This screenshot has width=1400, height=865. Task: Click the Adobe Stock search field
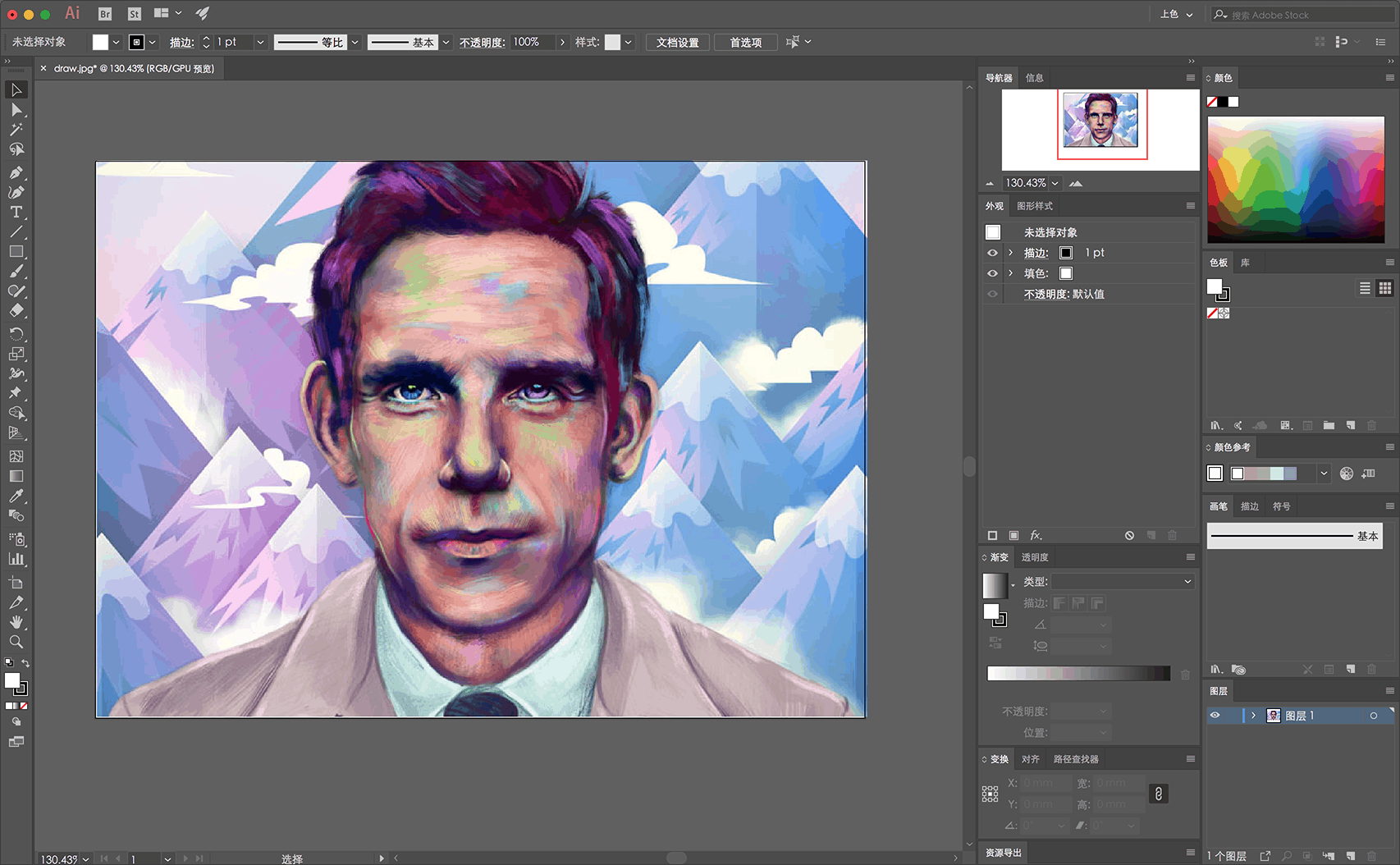click(x=1305, y=15)
